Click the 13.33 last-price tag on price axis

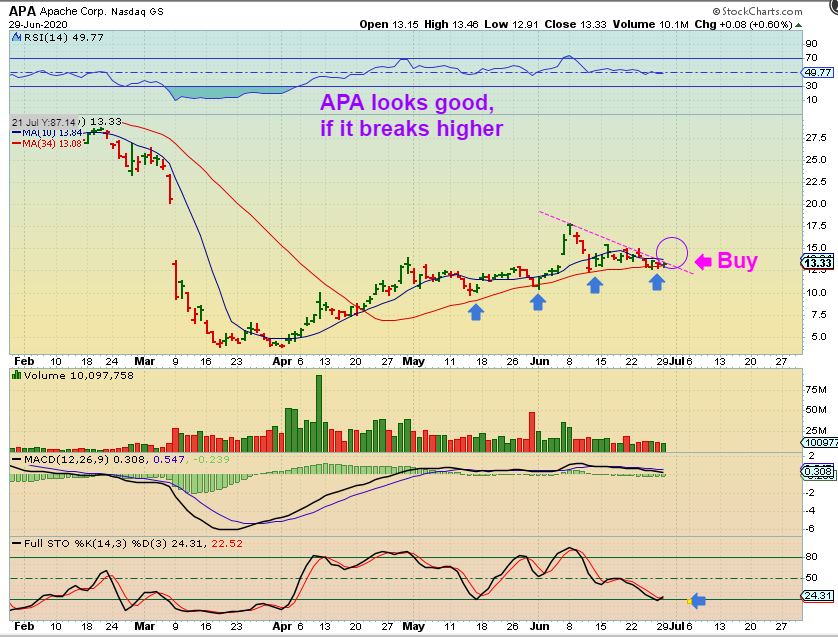pyautogui.click(x=818, y=262)
